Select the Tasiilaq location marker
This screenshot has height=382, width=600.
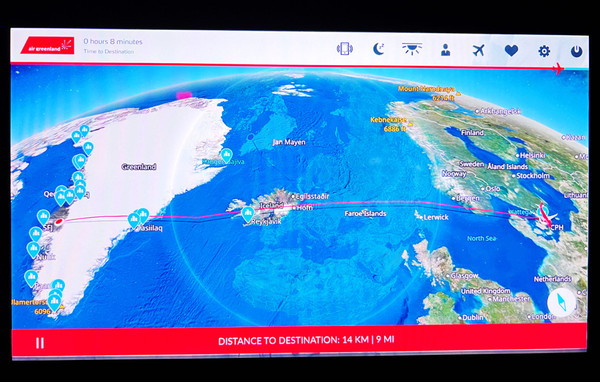[134, 221]
